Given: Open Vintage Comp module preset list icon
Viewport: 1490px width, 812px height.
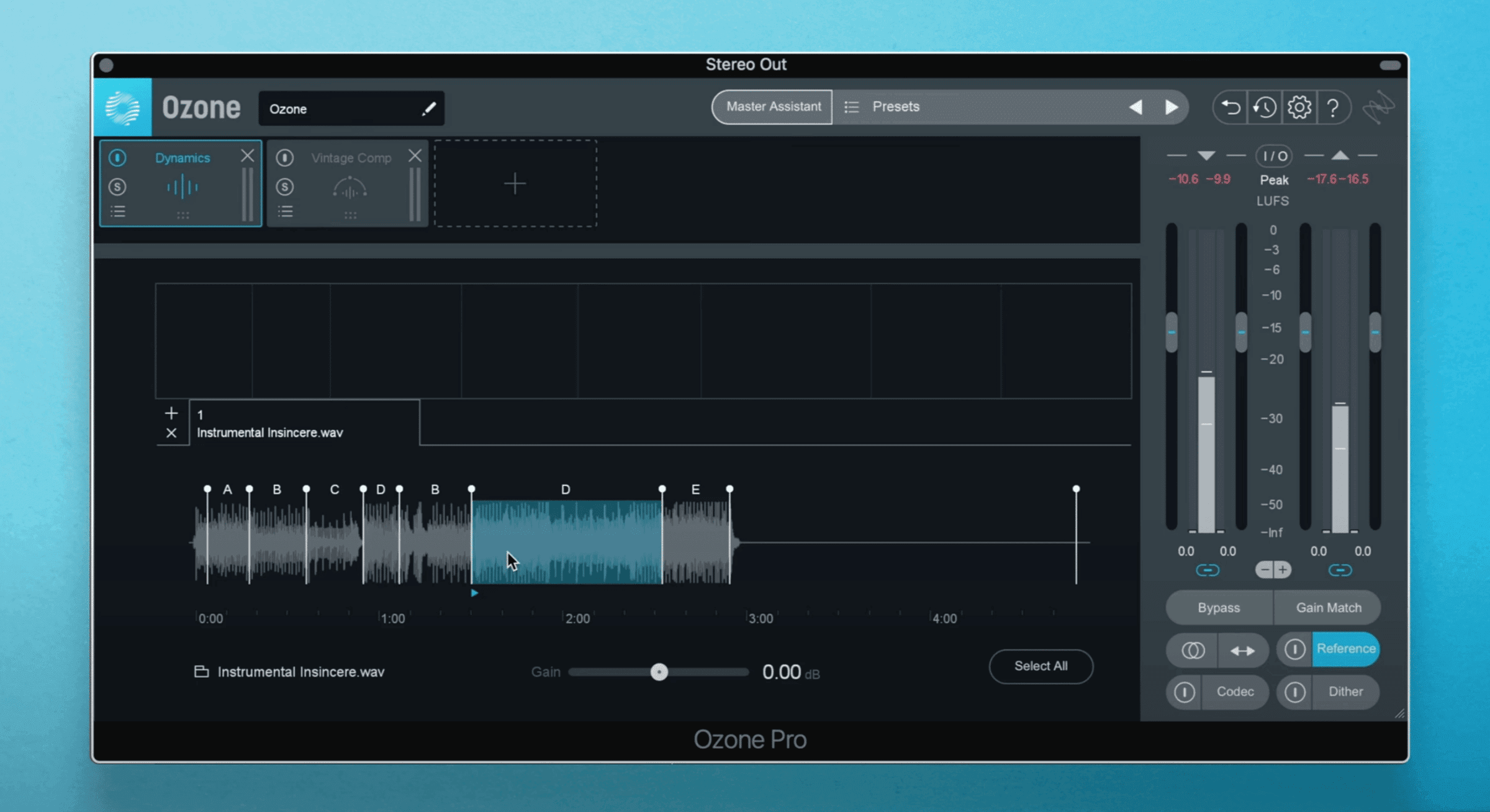Looking at the screenshot, I should click(285, 212).
